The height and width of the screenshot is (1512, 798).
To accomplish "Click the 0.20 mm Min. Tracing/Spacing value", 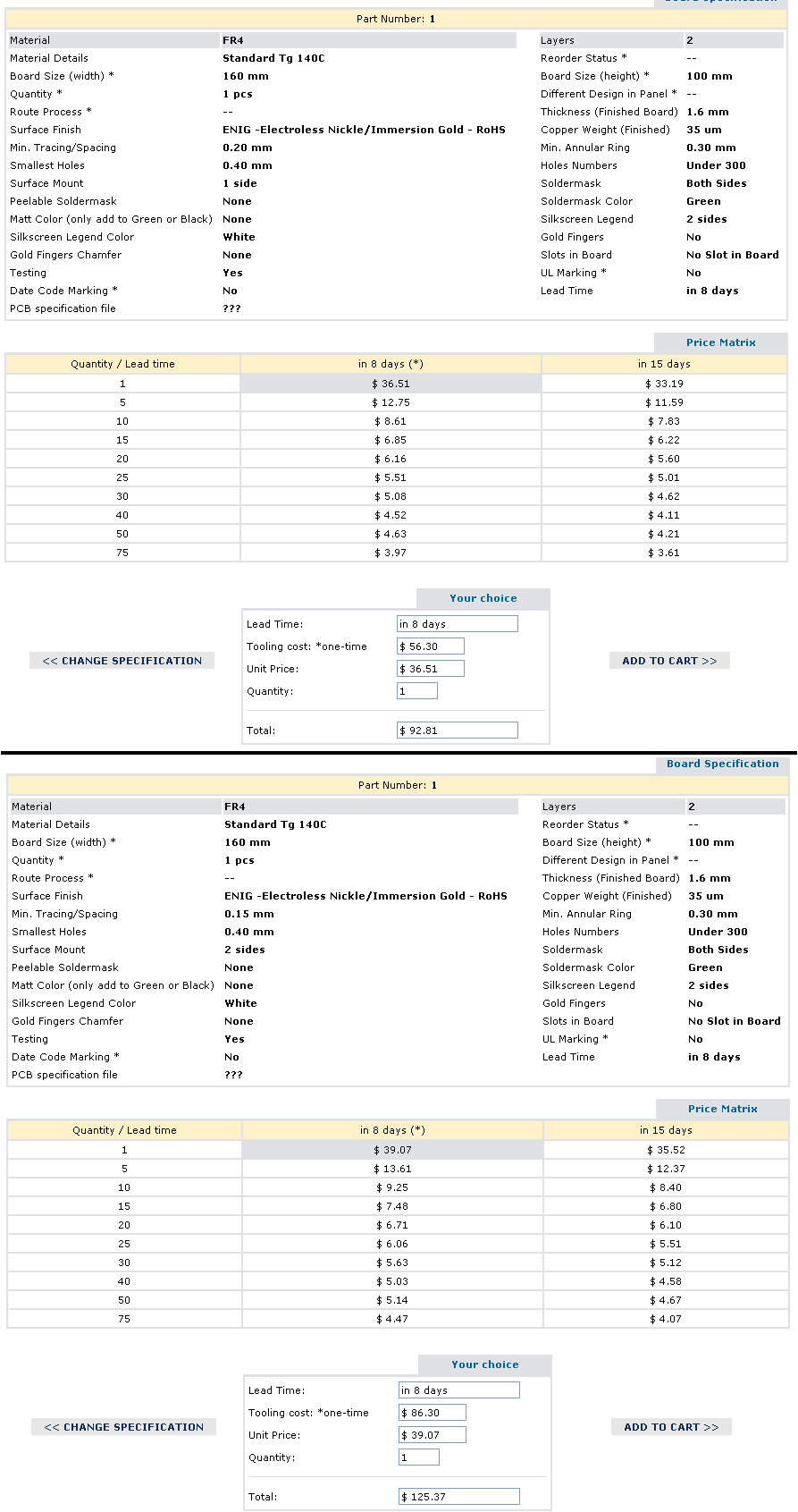I will pyautogui.click(x=248, y=148).
